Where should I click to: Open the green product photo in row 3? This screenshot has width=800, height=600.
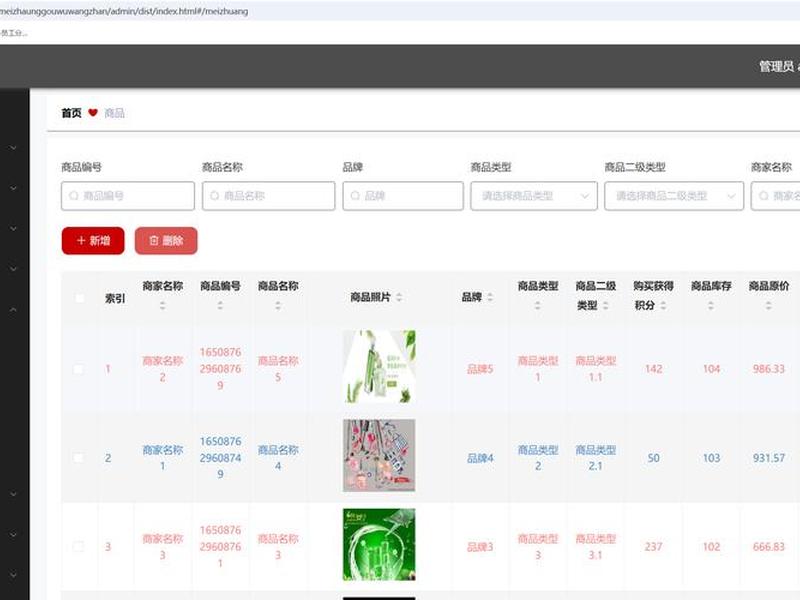point(379,544)
